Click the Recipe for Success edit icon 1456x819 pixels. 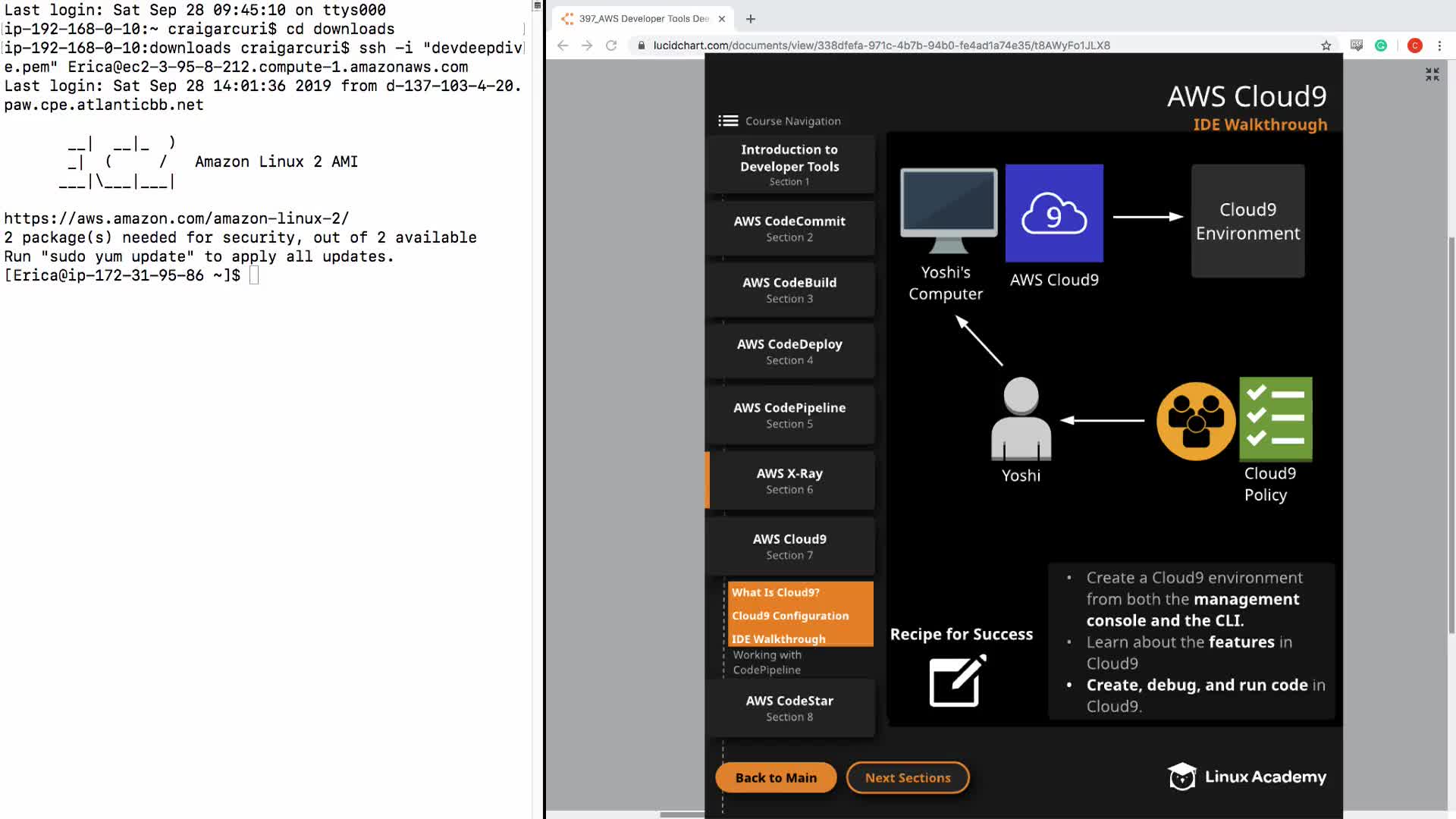pos(957,681)
